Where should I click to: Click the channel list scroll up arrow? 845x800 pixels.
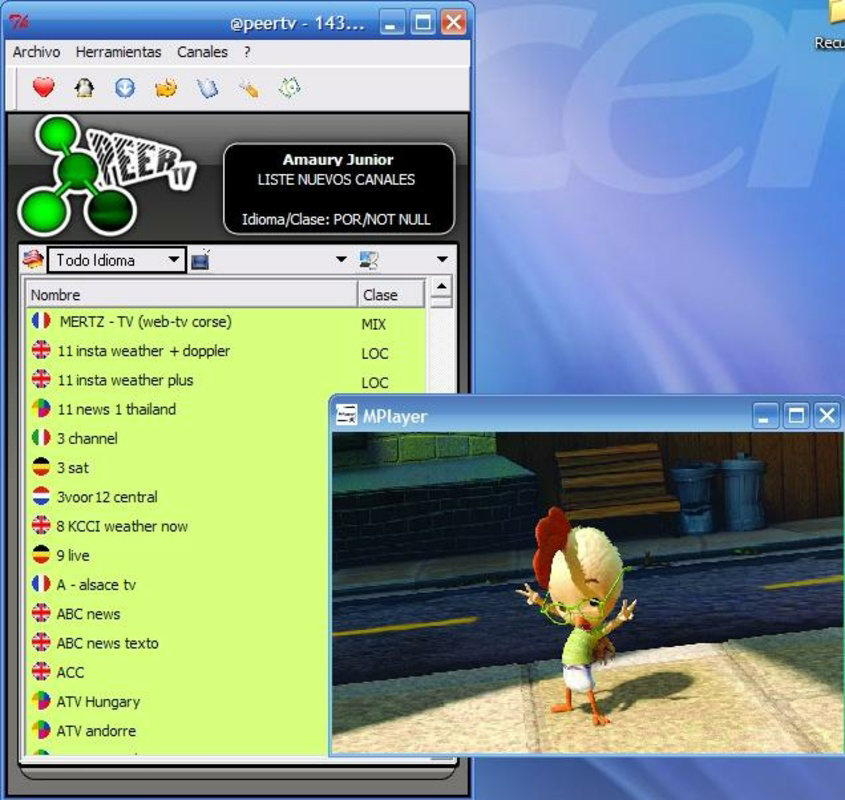pos(441,286)
